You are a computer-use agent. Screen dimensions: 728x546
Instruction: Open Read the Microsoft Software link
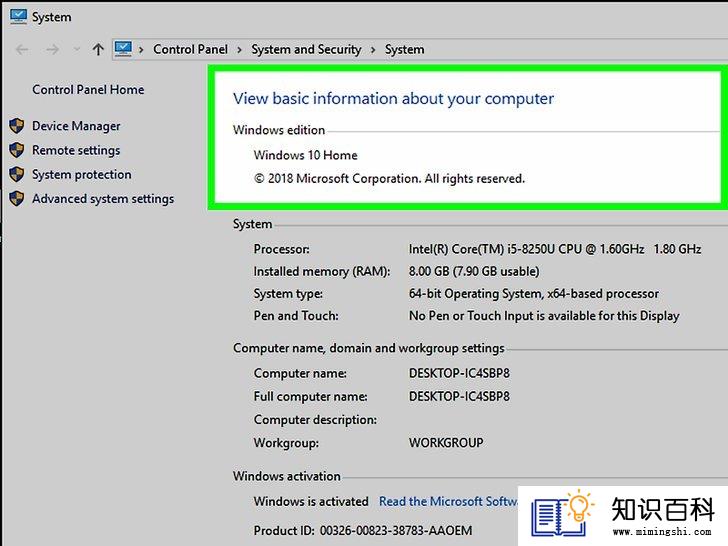coord(448,501)
